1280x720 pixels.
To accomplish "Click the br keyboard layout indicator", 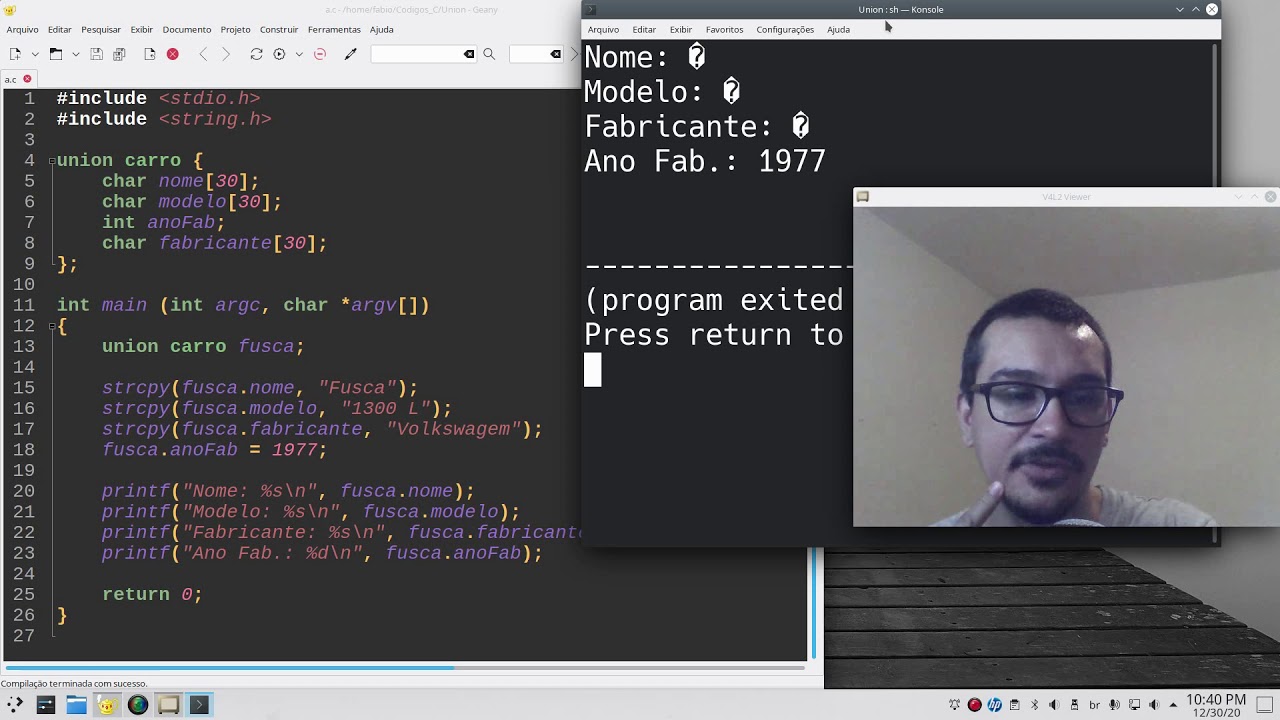I will [x=1094, y=705].
